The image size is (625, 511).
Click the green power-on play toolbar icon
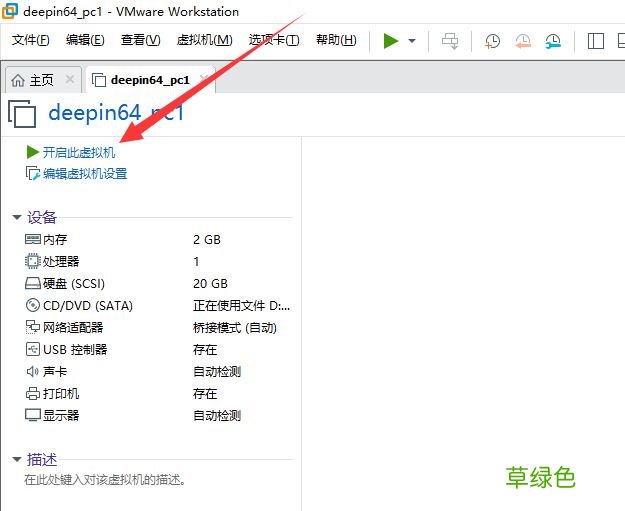(x=391, y=41)
